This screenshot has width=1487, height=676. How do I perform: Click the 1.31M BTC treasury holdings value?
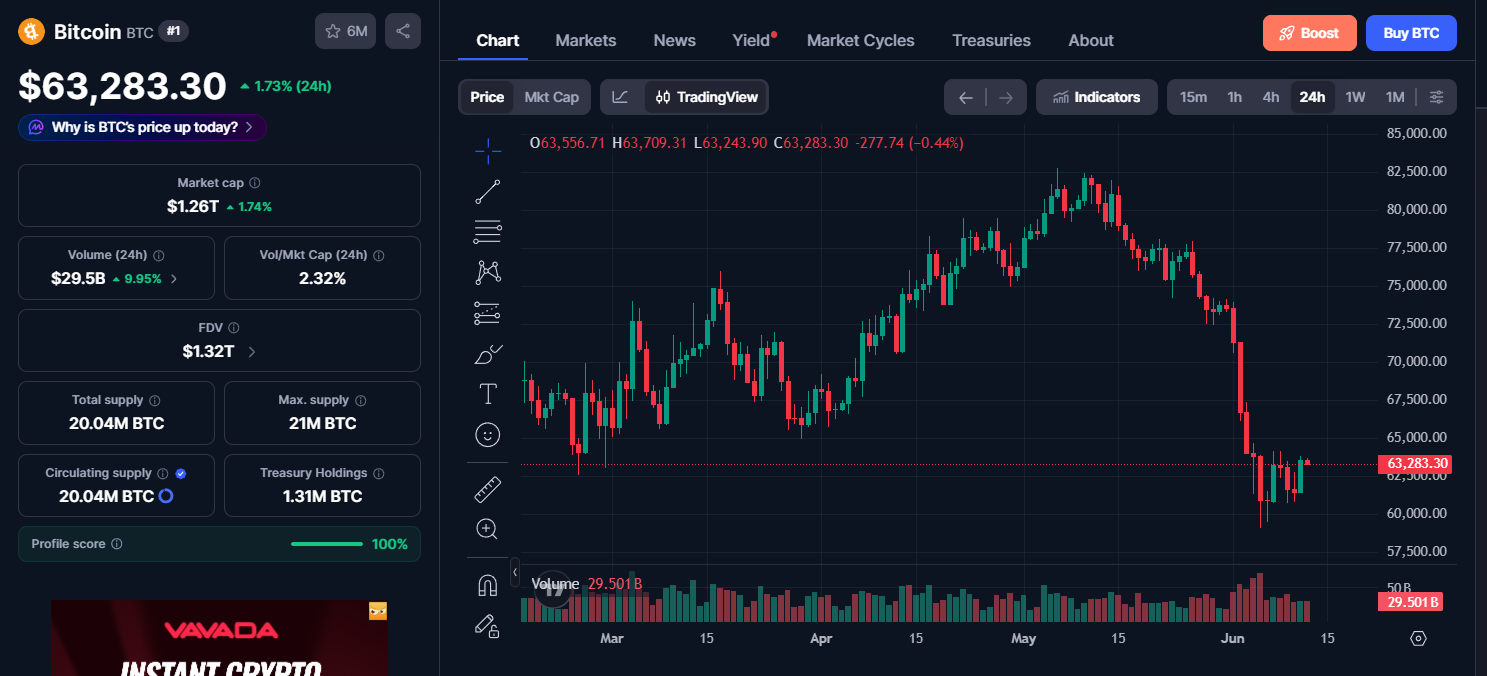coord(322,496)
